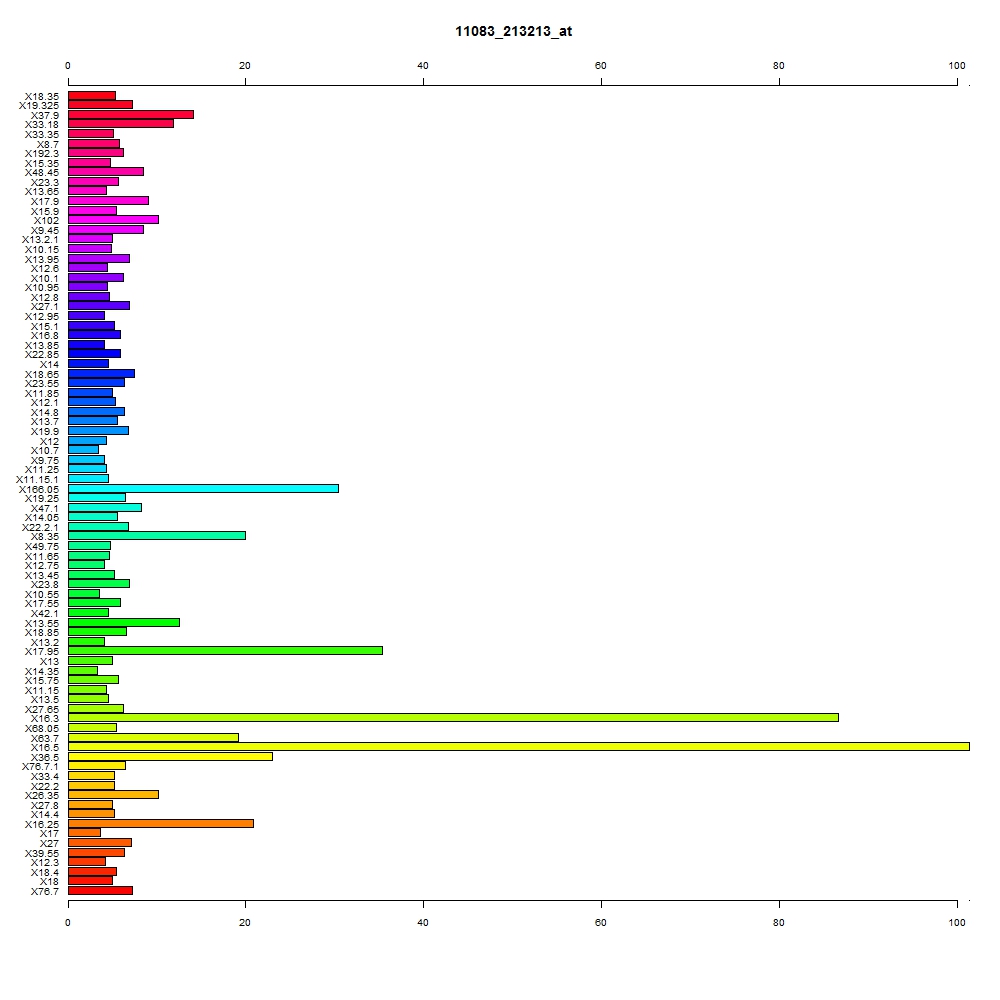Viewport: 1000px width, 1000px height.
Task: Click the X17 row label
Action: [x=49, y=834]
